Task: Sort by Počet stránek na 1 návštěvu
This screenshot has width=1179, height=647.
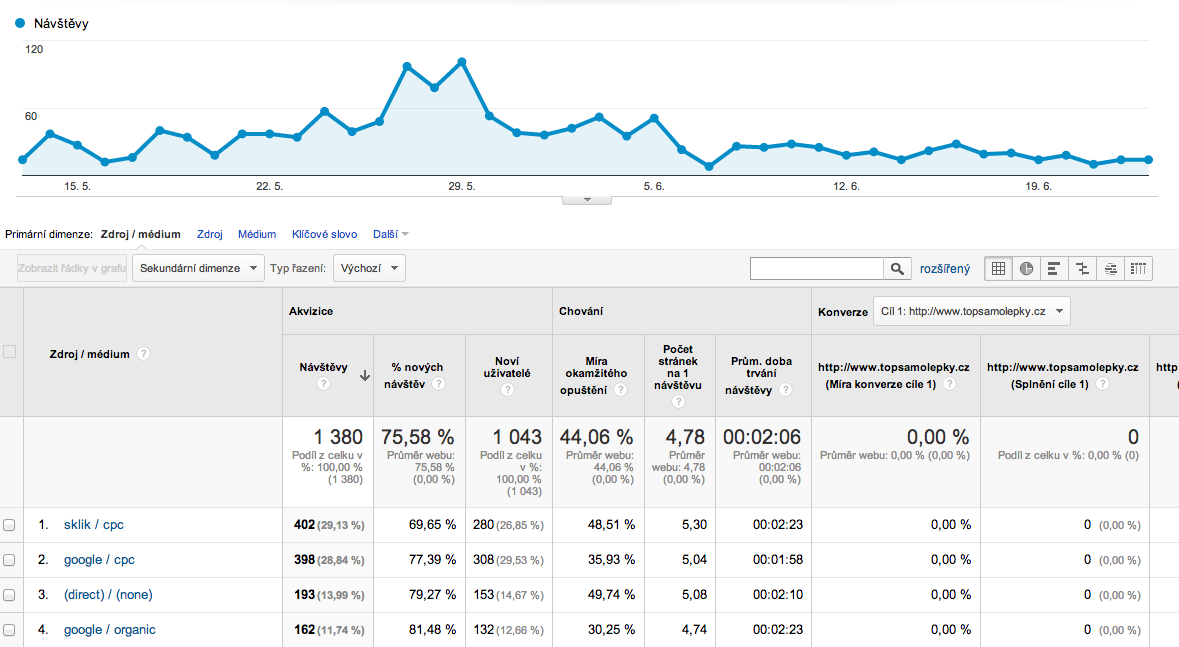Action: coord(678,367)
